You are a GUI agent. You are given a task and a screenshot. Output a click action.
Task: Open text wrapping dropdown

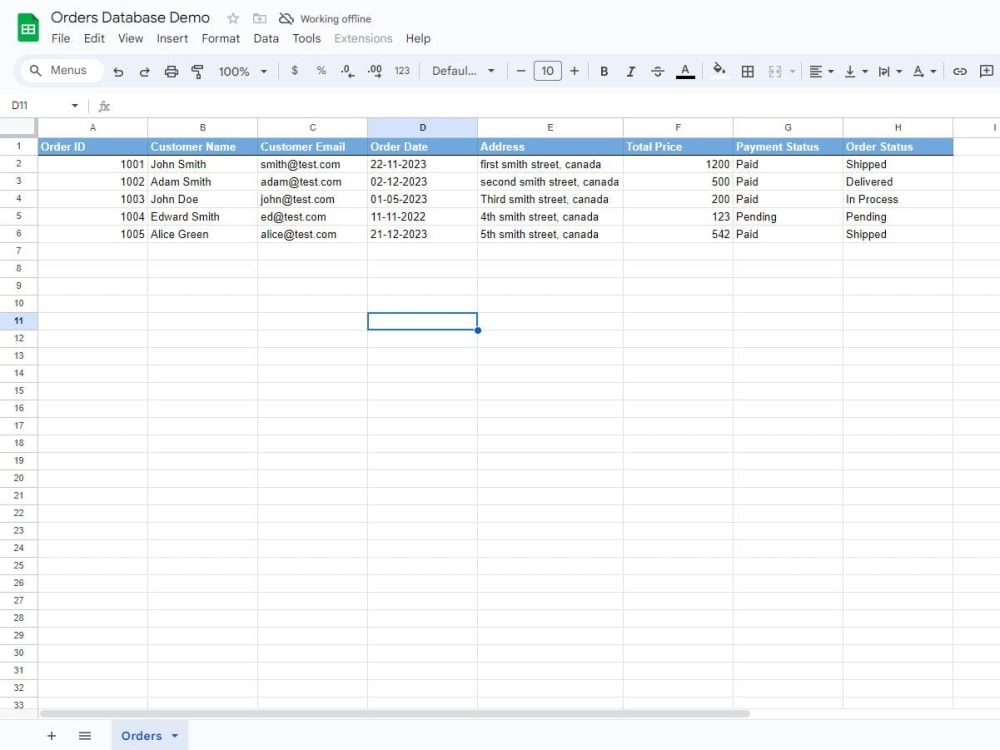tap(890, 71)
